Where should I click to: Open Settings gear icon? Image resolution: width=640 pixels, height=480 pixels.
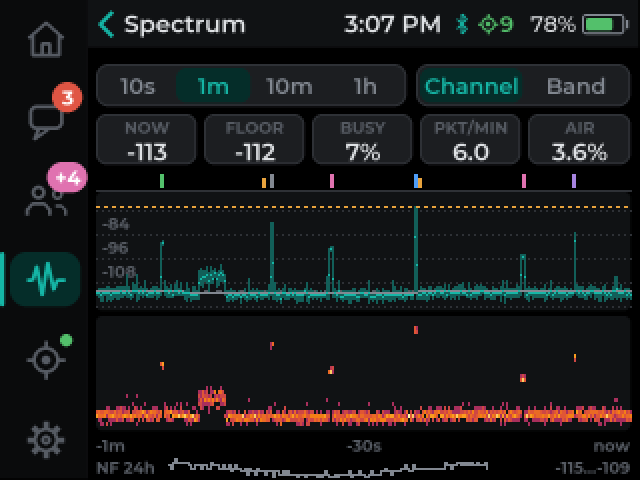click(x=46, y=440)
